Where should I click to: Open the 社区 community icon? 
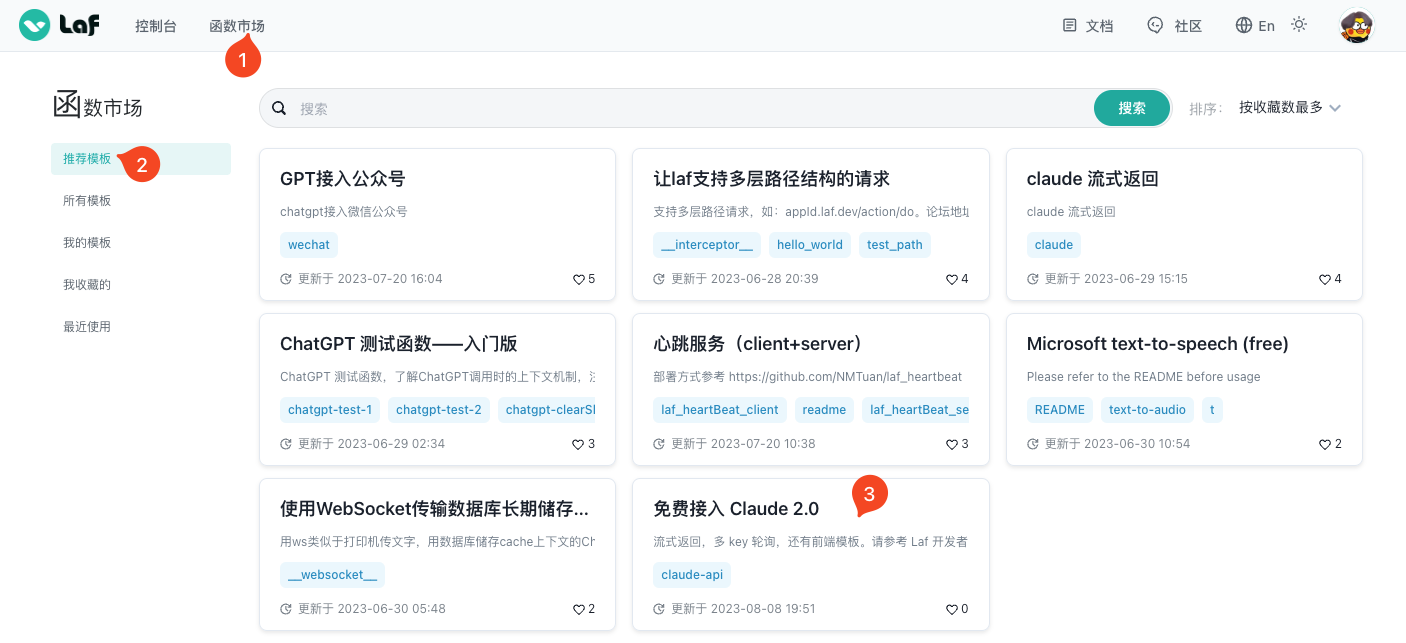[x=1156, y=25]
